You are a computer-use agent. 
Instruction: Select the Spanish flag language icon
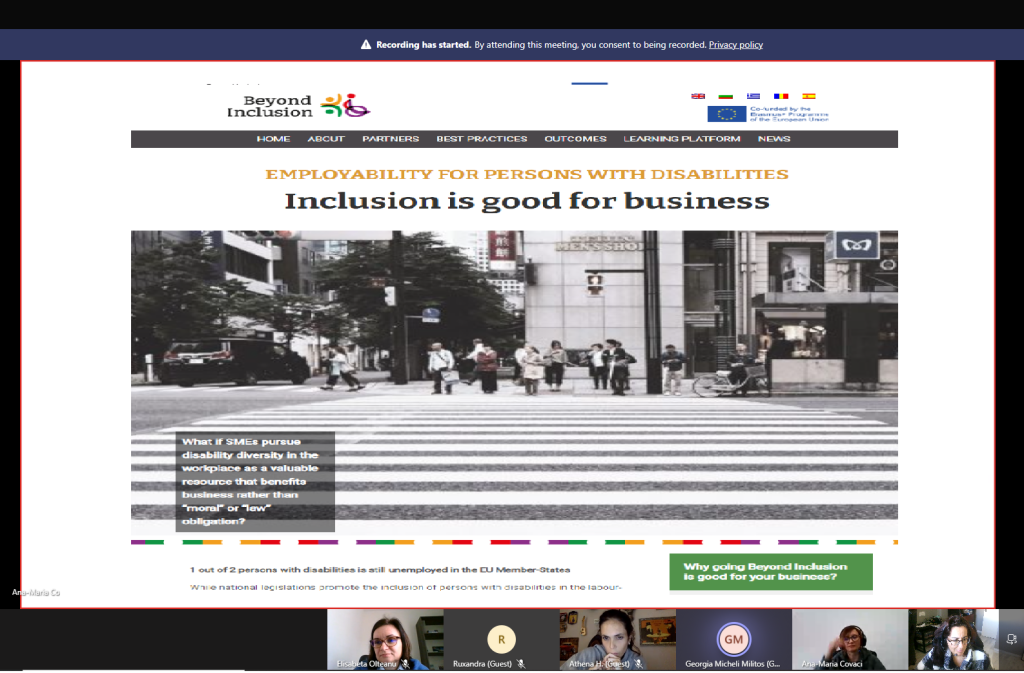pos(809,96)
